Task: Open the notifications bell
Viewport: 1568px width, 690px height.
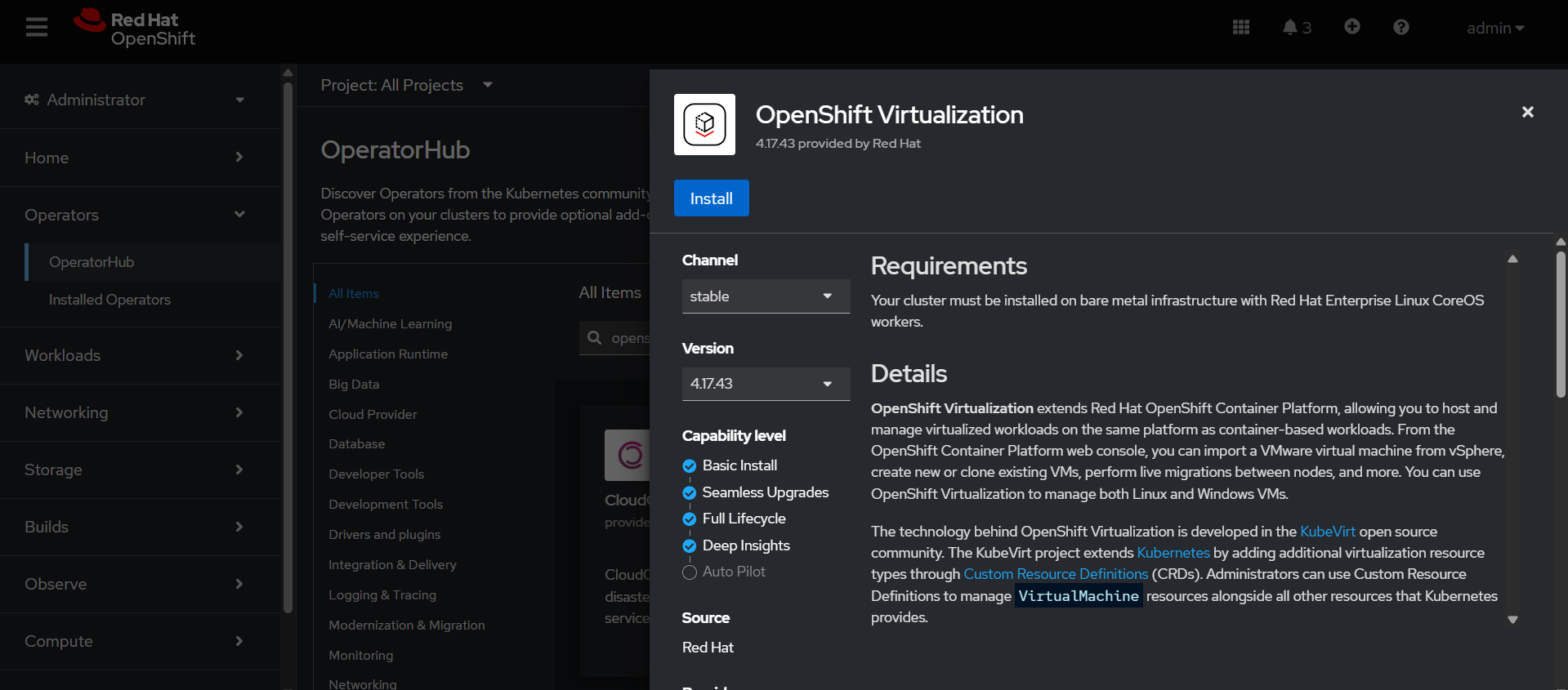Action: click(1295, 28)
